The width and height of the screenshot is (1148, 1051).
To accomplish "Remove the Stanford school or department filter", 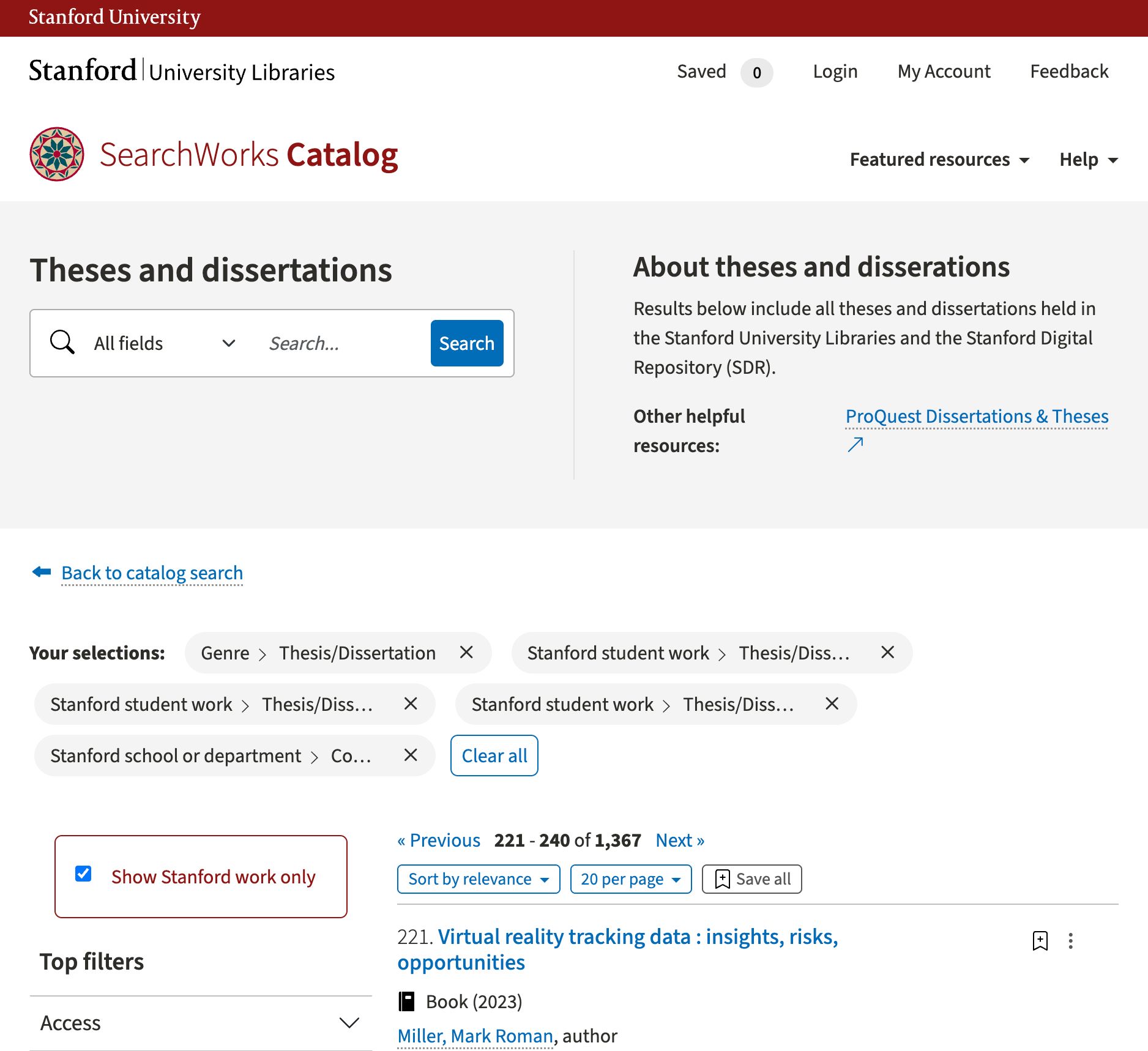I will (x=411, y=755).
